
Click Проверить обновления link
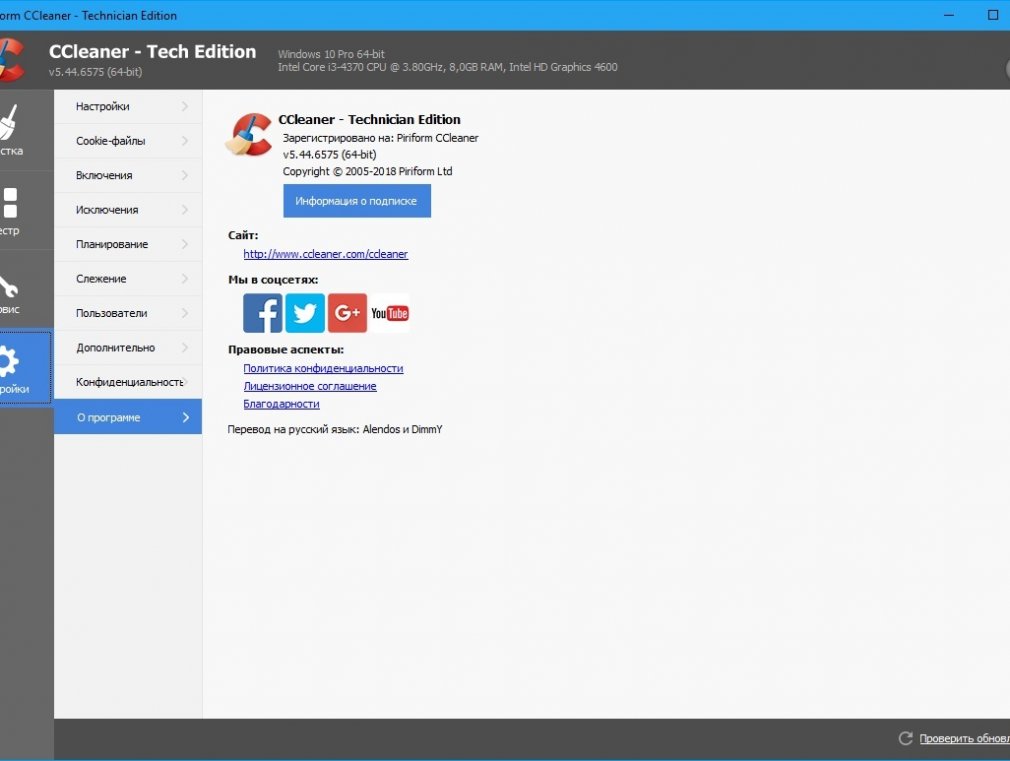pos(964,738)
